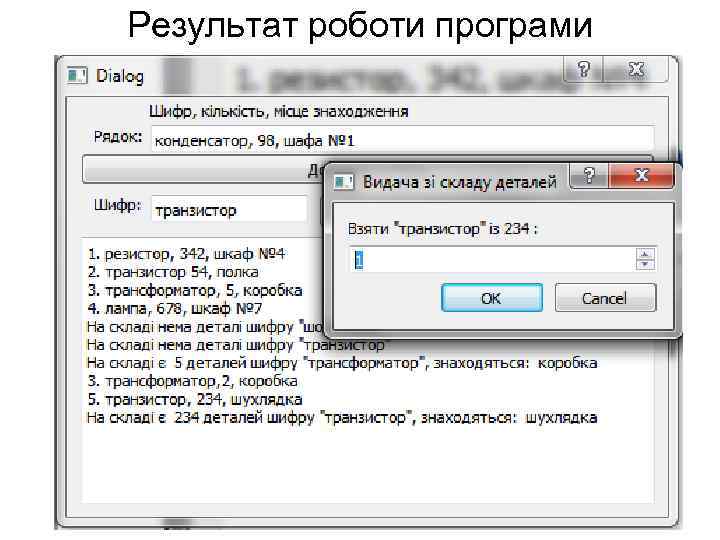This screenshot has width=720, height=540.
Task: Click the Dialog window app icon
Action: pos(77,75)
